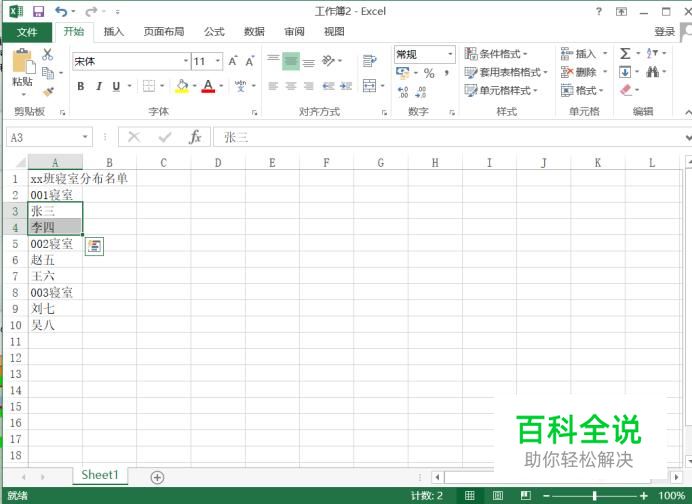This screenshot has width=692, height=504.
Task: Switch to Page Layout view in status bar
Action: point(498,496)
